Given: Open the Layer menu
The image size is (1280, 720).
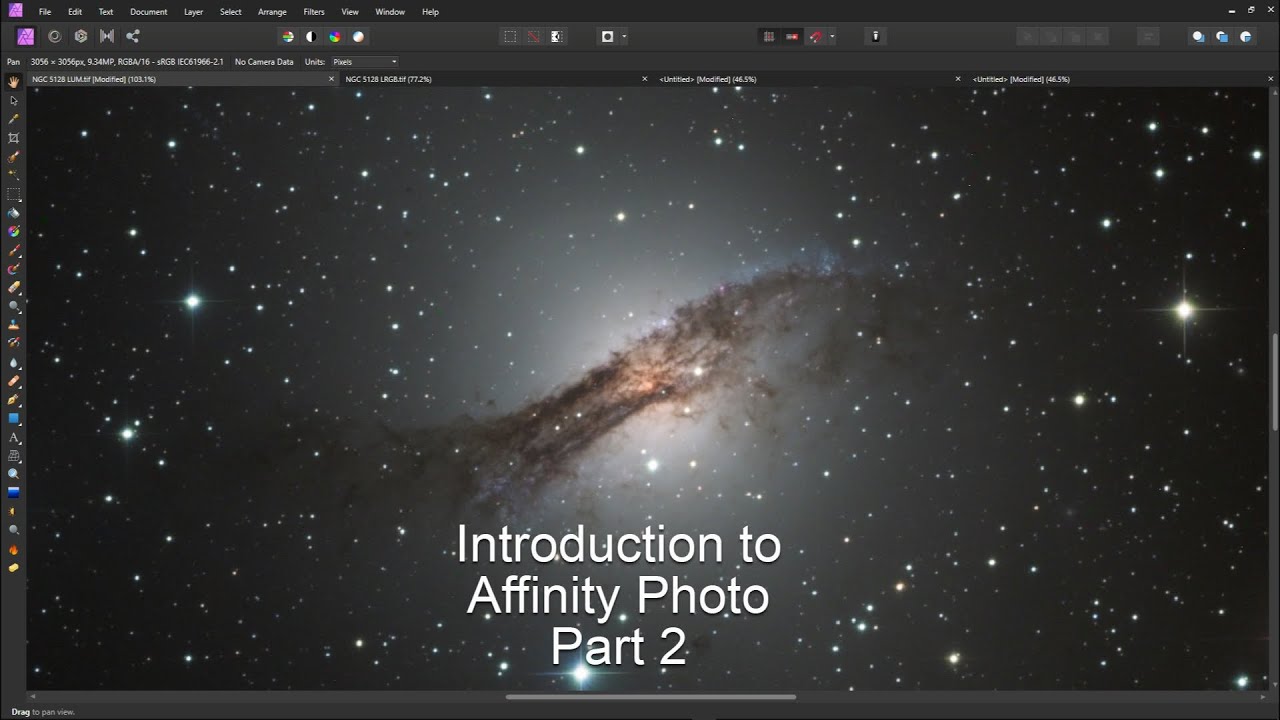Looking at the screenshot, I should pyautogui.click(x=193, y=12).
